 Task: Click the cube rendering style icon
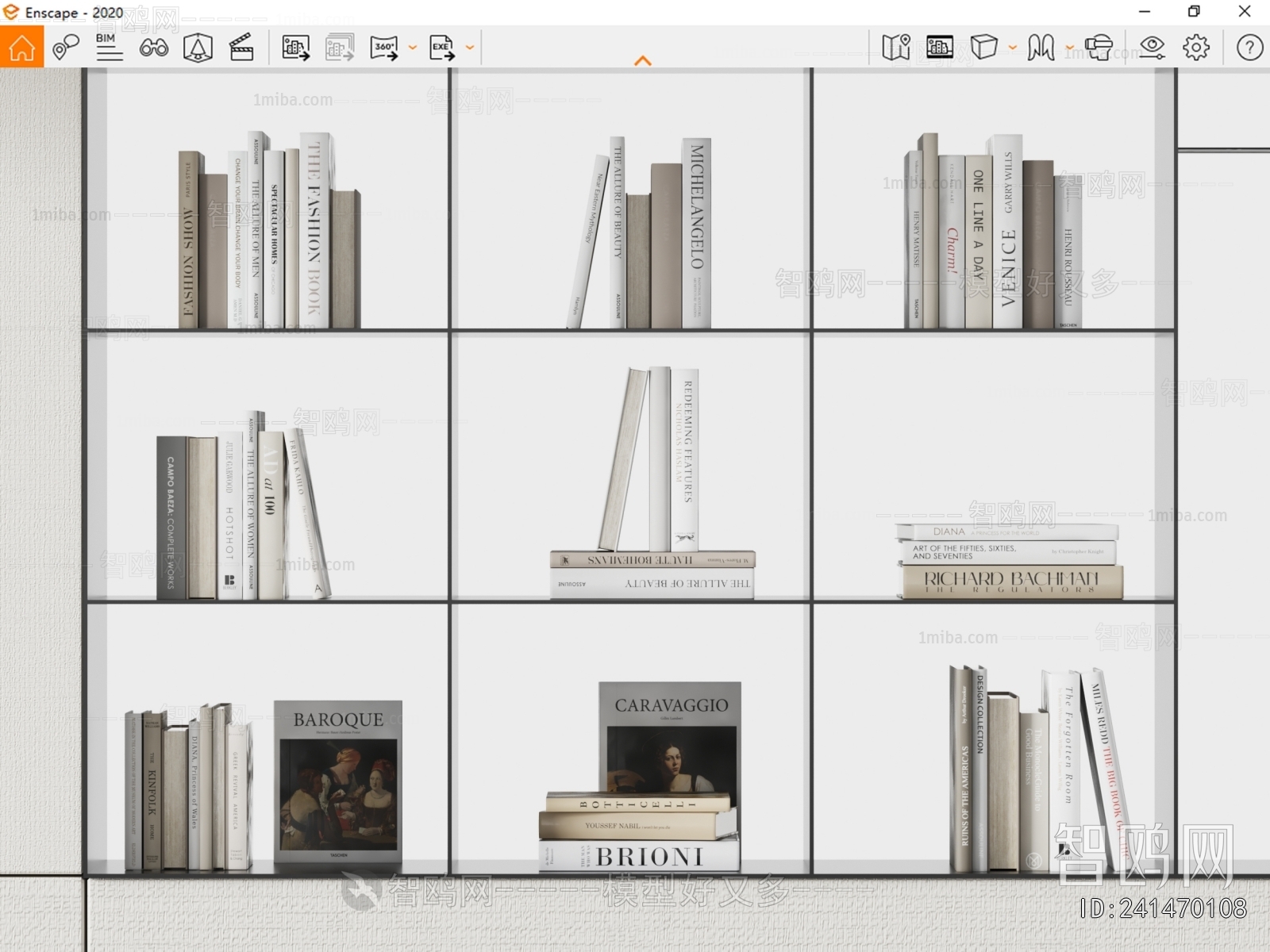click(x=984, y=48)
